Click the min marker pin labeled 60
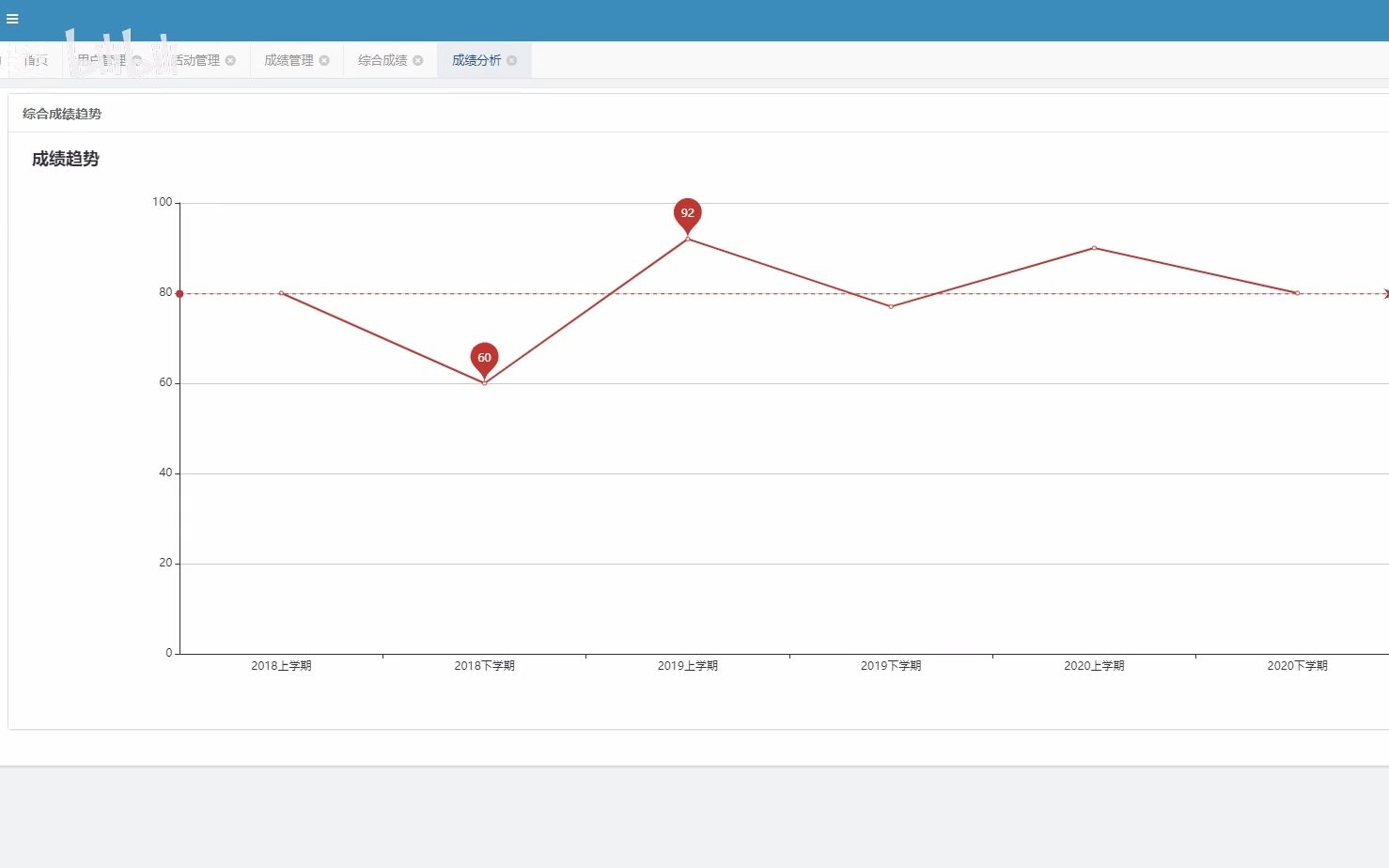The width and height of the screenshot is (1389, 868). 484,360
